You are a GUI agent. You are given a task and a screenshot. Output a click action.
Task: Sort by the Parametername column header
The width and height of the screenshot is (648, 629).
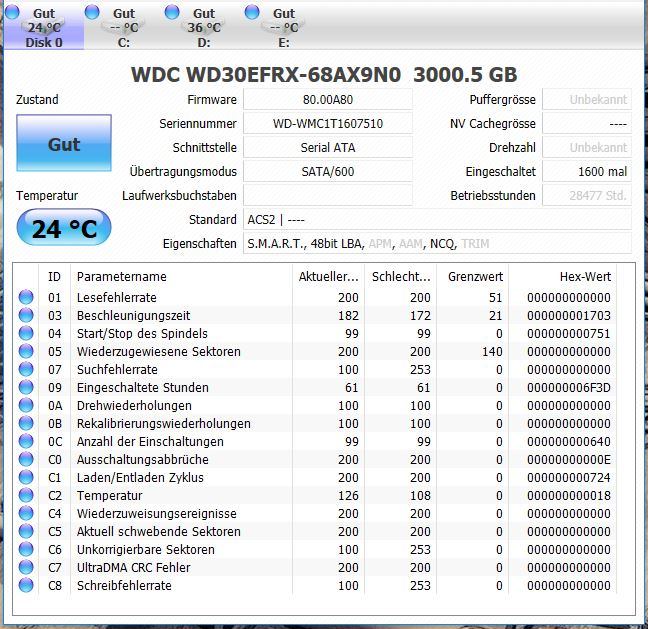[181, 276]
